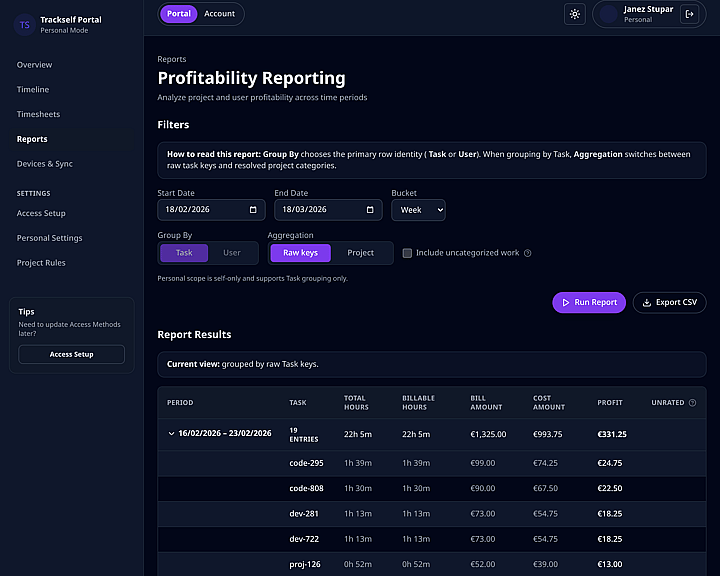Click the €13.00 profit for proj-126
The width and height of the screenshot is (720, 576).
pos(610,565)
